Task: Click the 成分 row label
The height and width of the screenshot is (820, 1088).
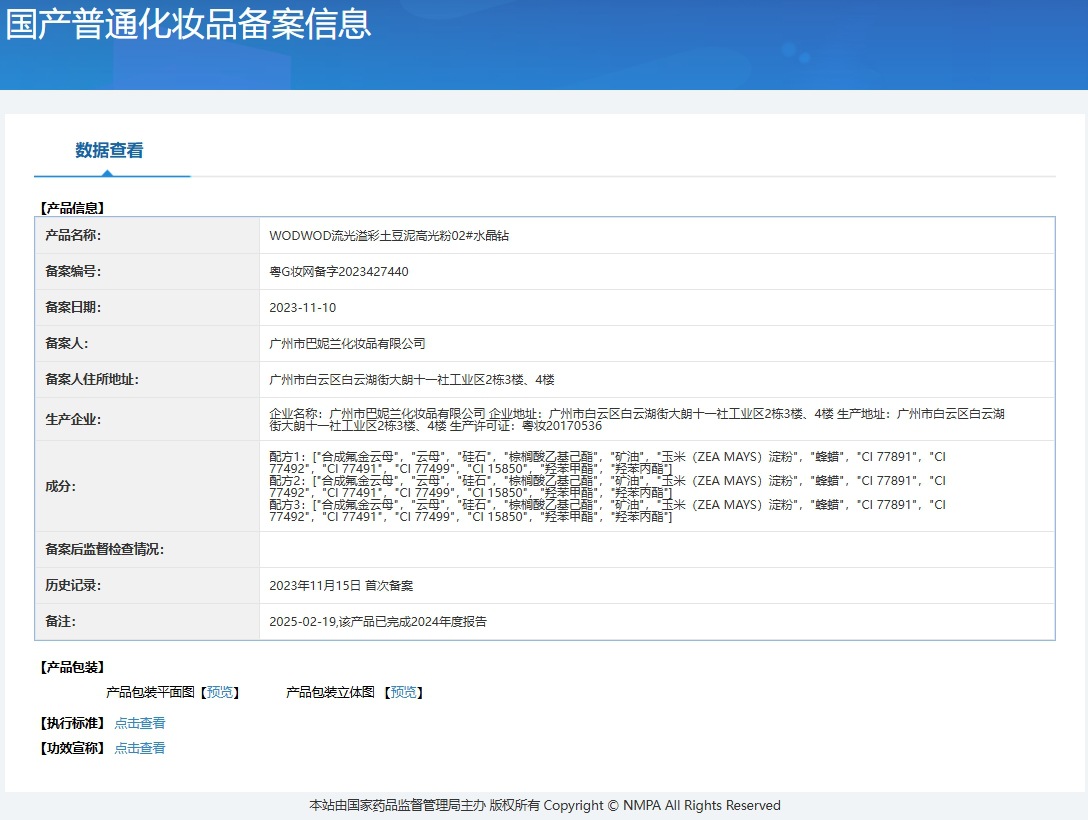Action: (60, 486)
